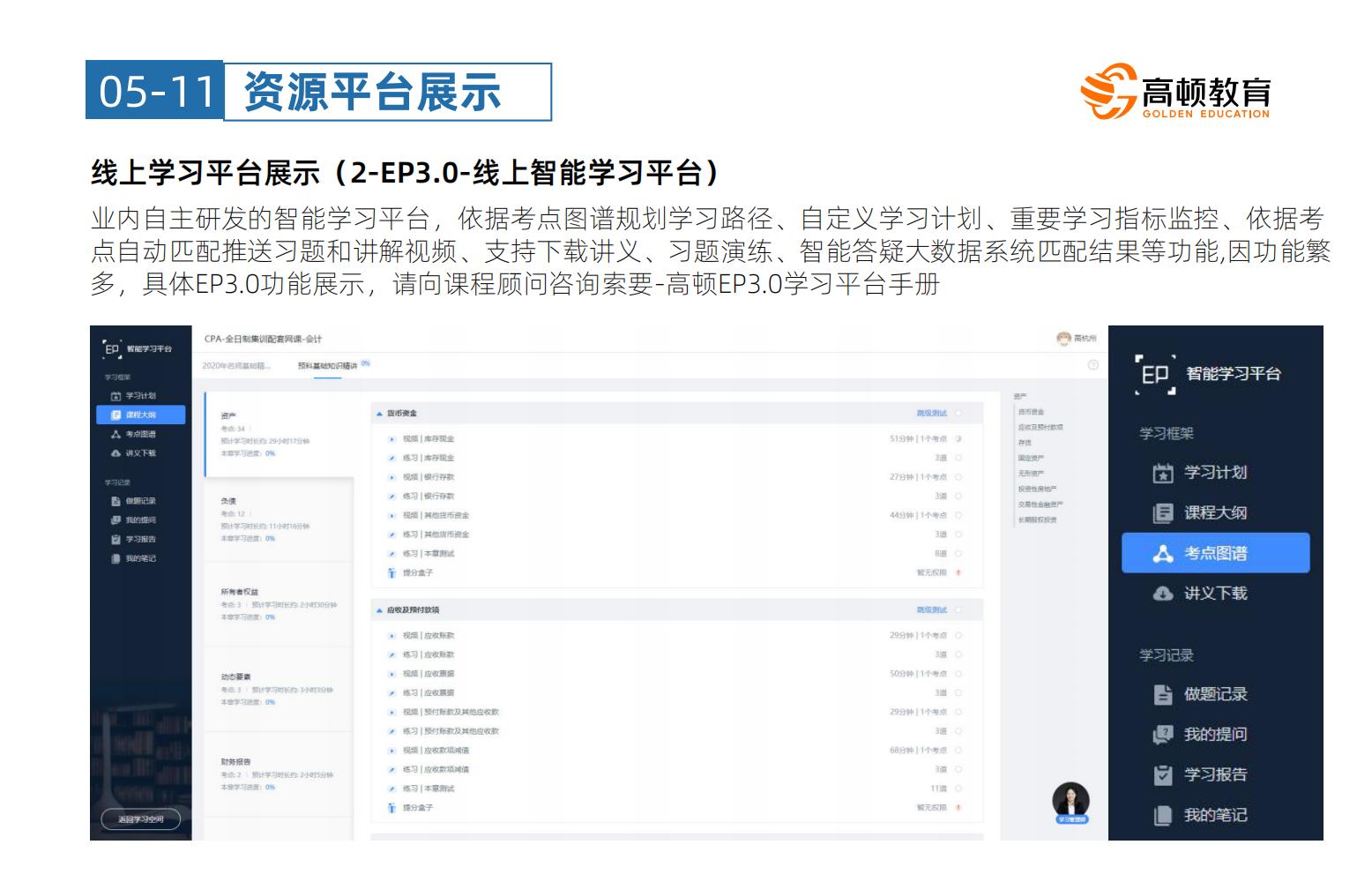Click the status circle next to 应收及预付款项 跳级测试
This screenshot has width=1372, height=882.
pyautogui.click(x=958, y=610)
